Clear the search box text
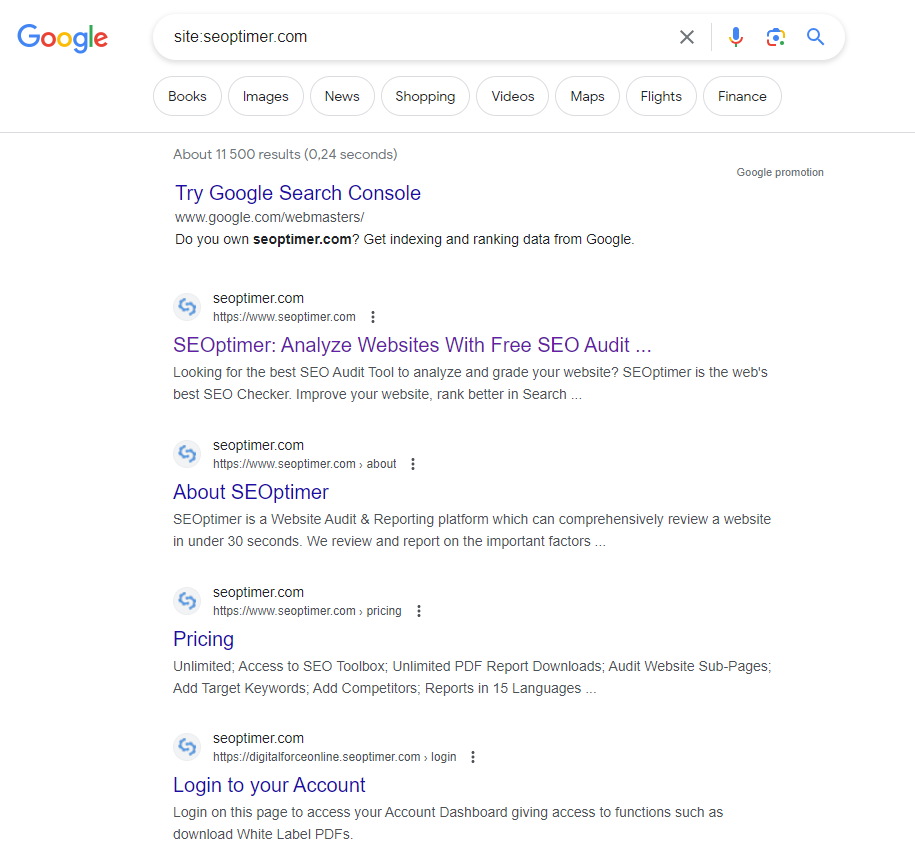 [x=687, y=37]
